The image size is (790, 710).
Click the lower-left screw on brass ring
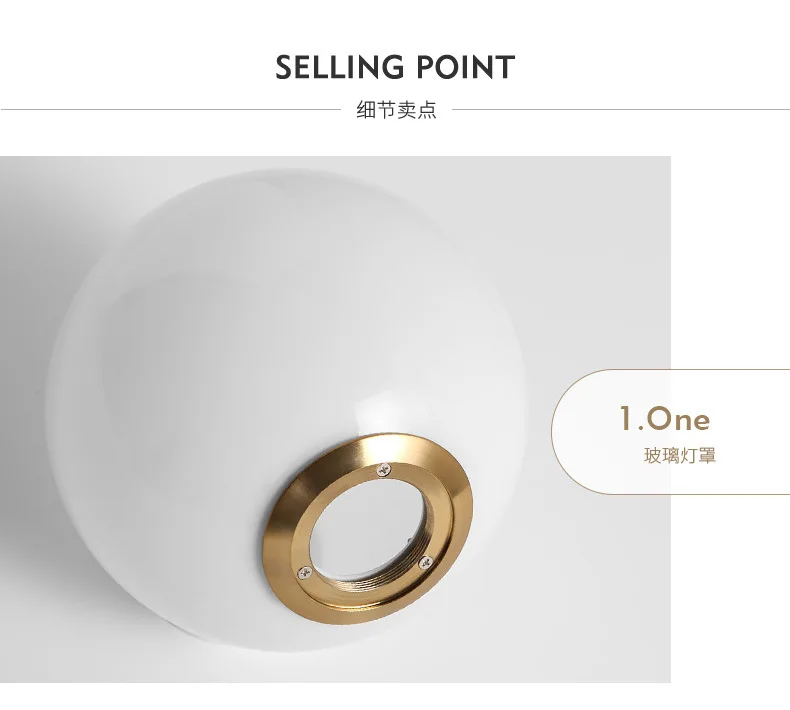(x=304, y=572)
